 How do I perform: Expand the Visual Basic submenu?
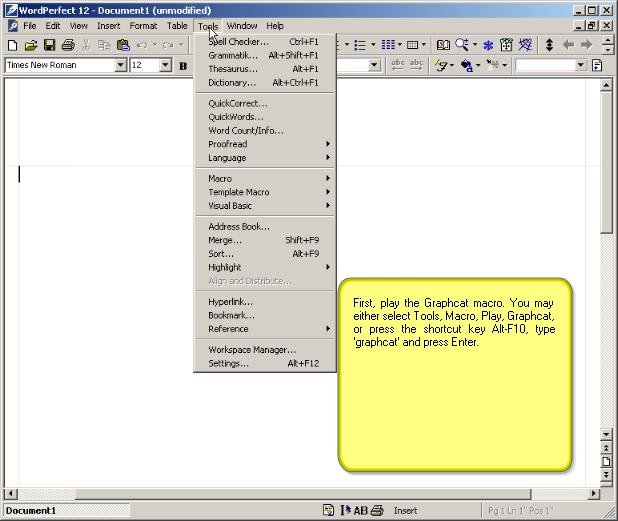pyautogui.click(x=265, y=206)
